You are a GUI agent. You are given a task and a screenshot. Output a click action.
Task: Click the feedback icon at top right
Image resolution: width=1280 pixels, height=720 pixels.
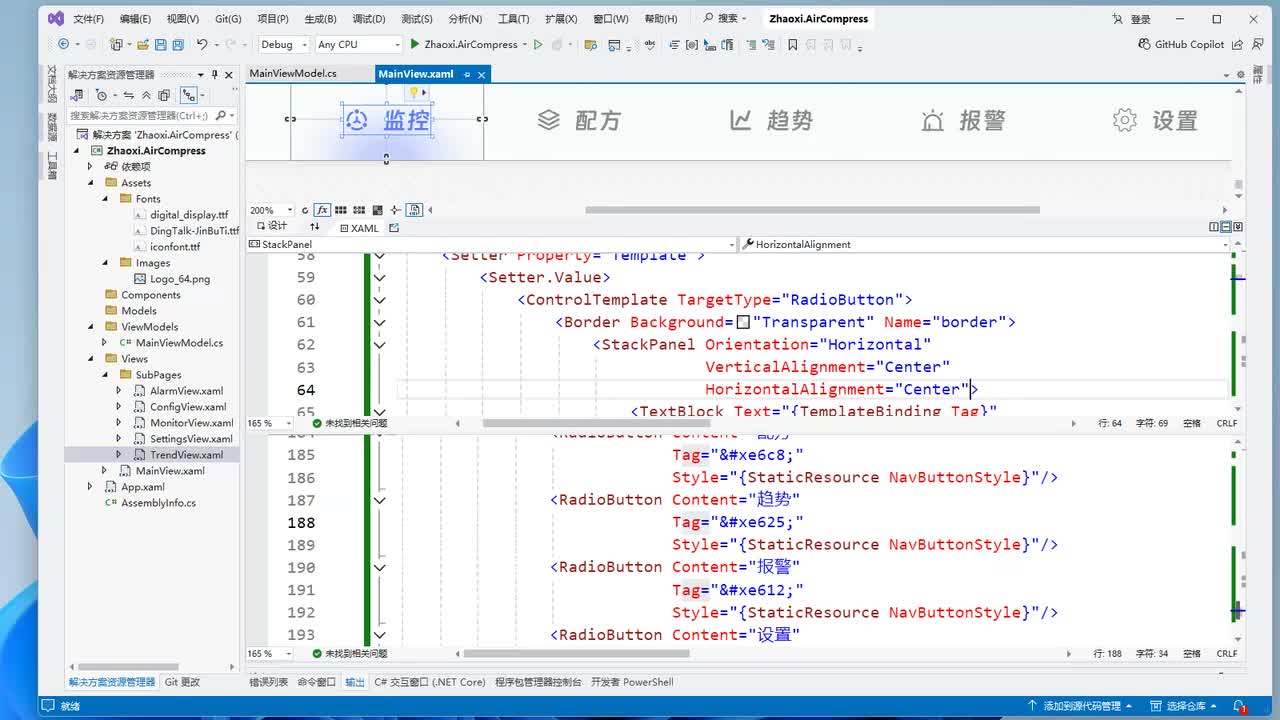tap(1259, 44)
